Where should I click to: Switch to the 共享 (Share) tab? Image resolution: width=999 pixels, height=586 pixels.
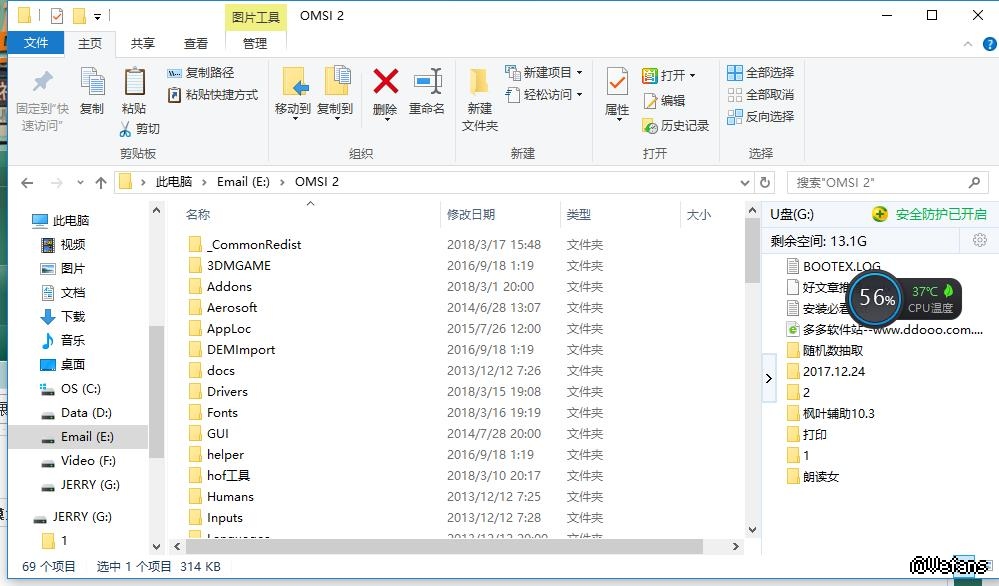[143, 43]
